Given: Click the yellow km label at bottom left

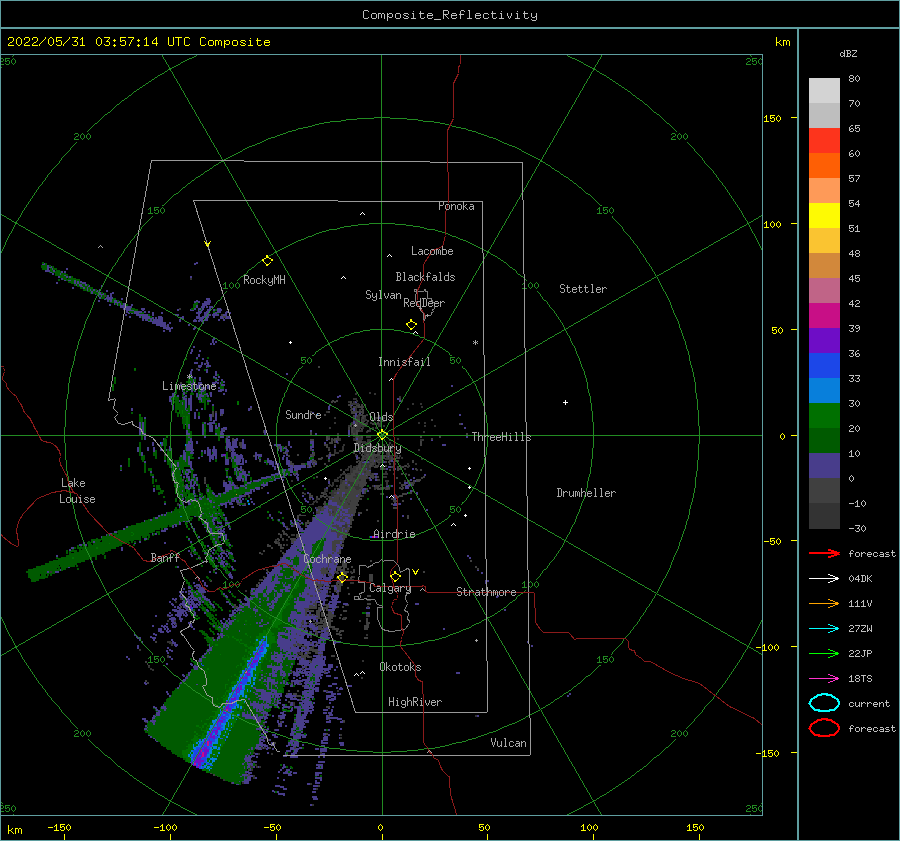Looking at the screenshot, I should [x=14, y=830].
